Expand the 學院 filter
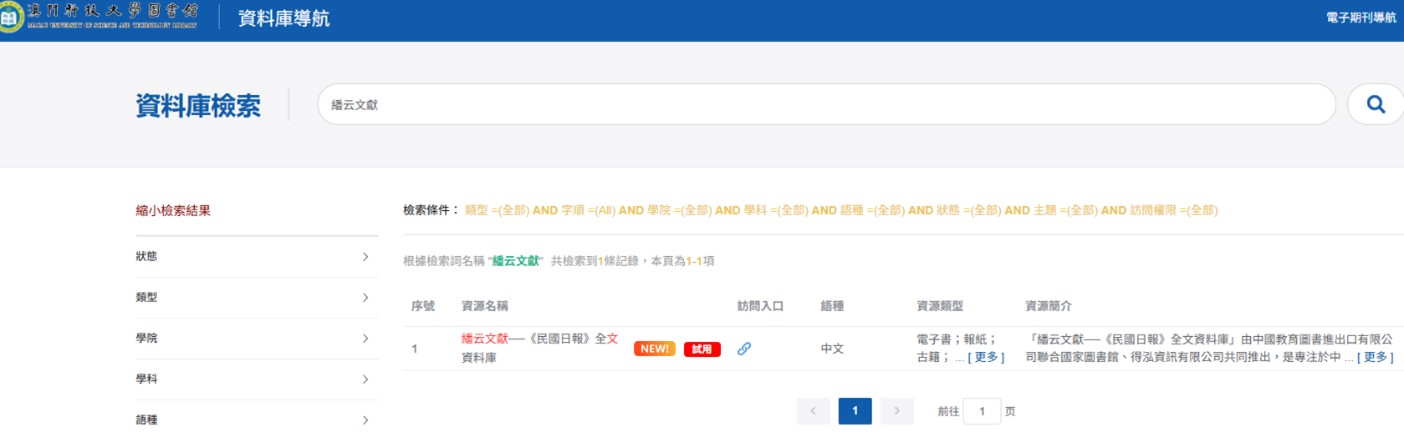The width and height of the screenshot is (1404, 437). (257, 339)
